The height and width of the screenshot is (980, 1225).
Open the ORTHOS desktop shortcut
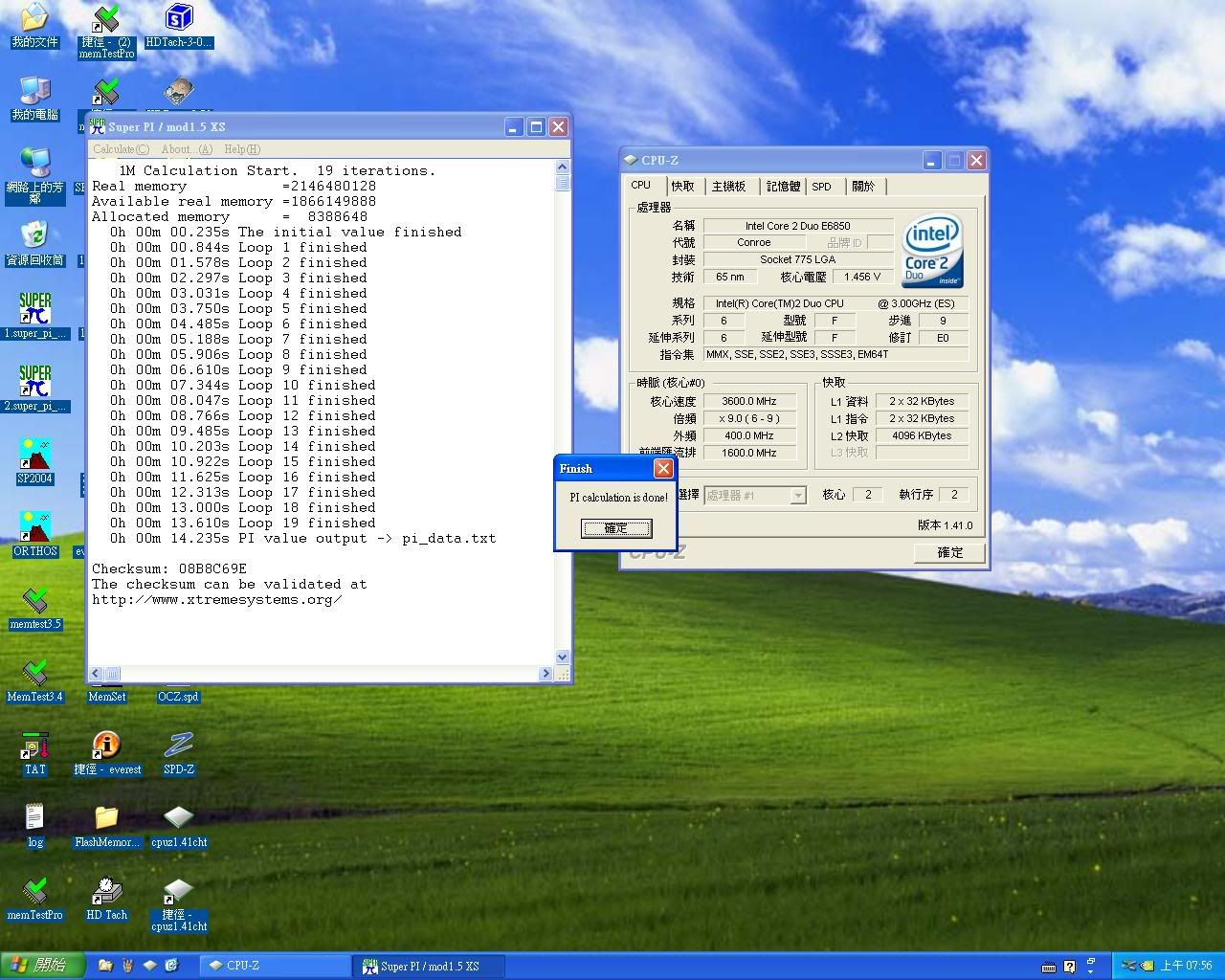coord(35,534)
